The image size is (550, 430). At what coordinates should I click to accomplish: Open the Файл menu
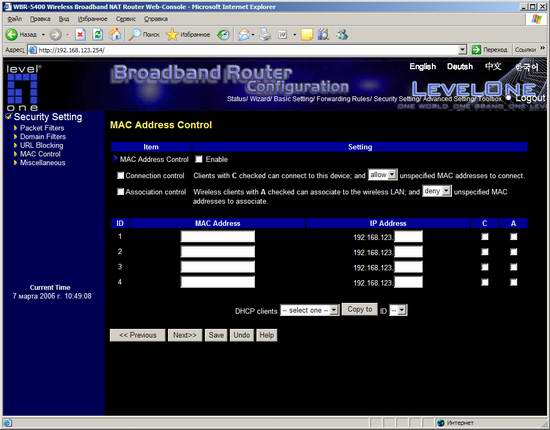click(14, 19)
